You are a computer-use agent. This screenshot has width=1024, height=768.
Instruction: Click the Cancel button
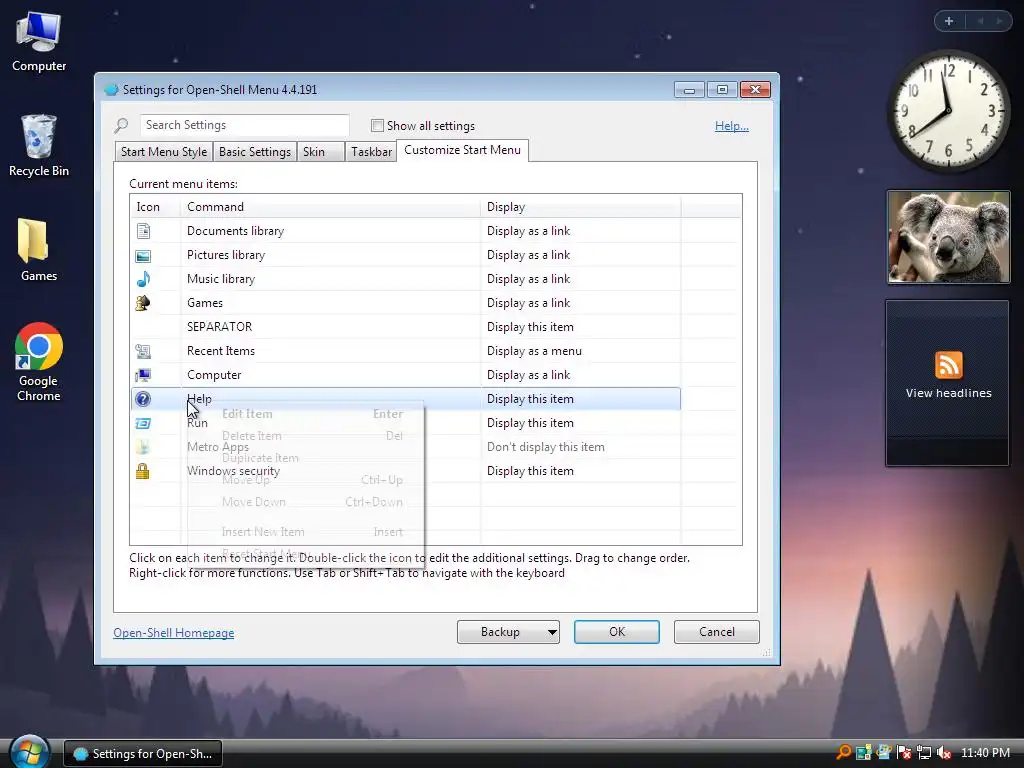tap(716, 632)
